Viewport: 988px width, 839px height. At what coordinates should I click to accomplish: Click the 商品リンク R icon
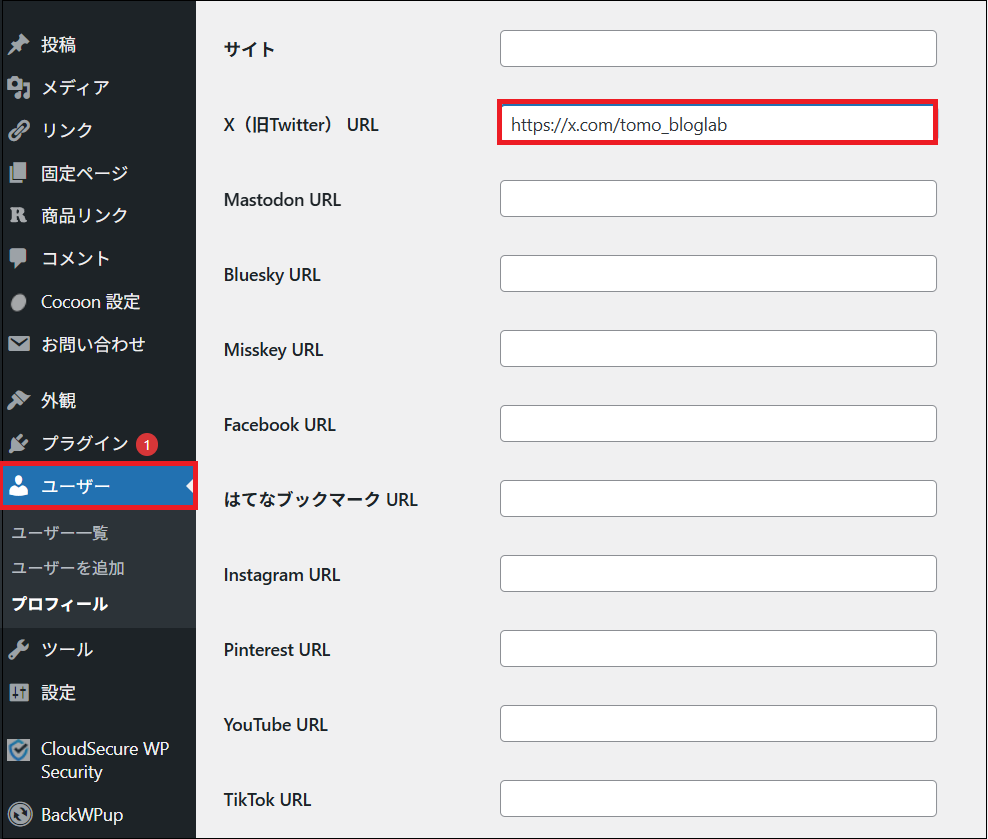click(x=18, y=215)
